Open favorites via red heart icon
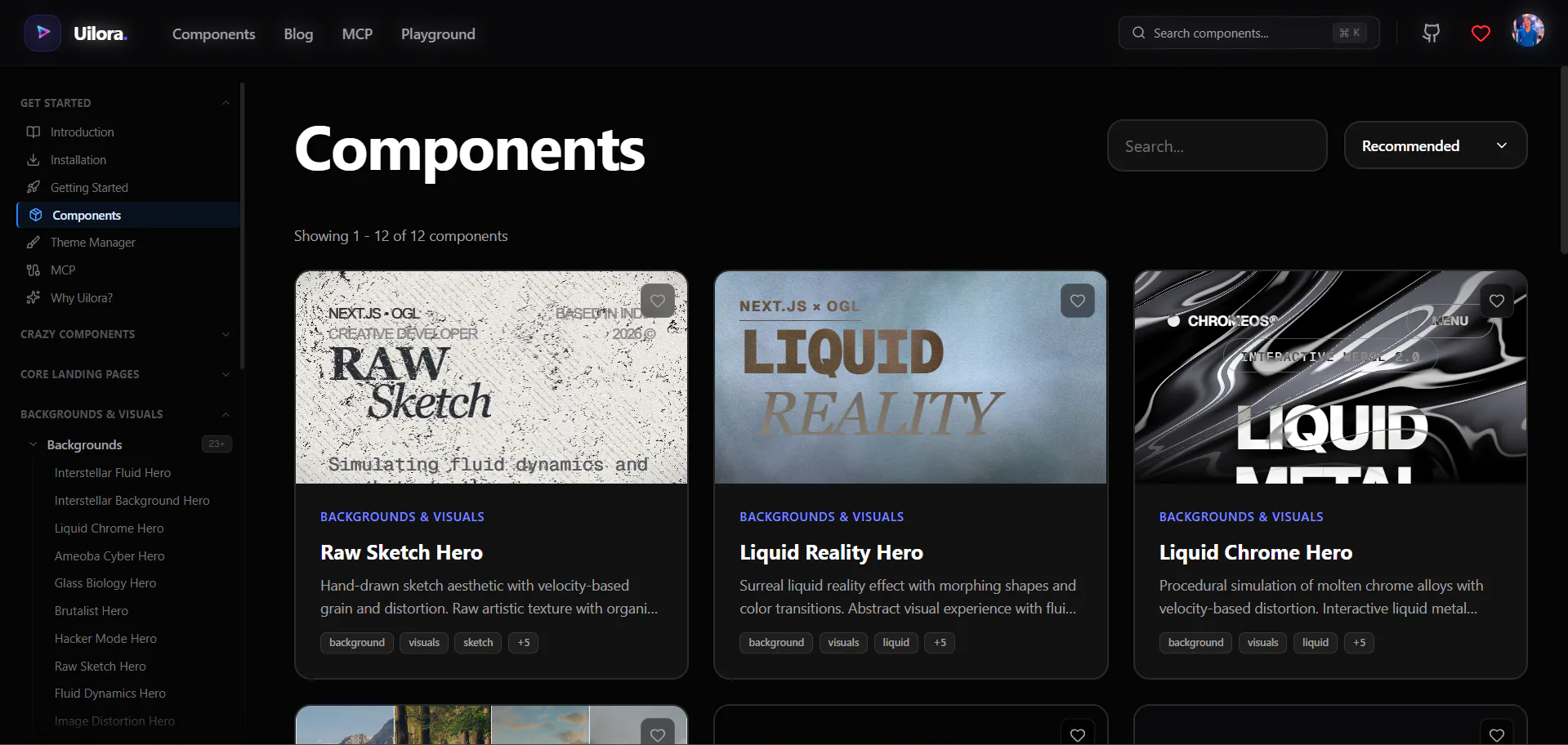Image resolution: width=1568 pixels, height=745 pixels. tap(1481, 33)
